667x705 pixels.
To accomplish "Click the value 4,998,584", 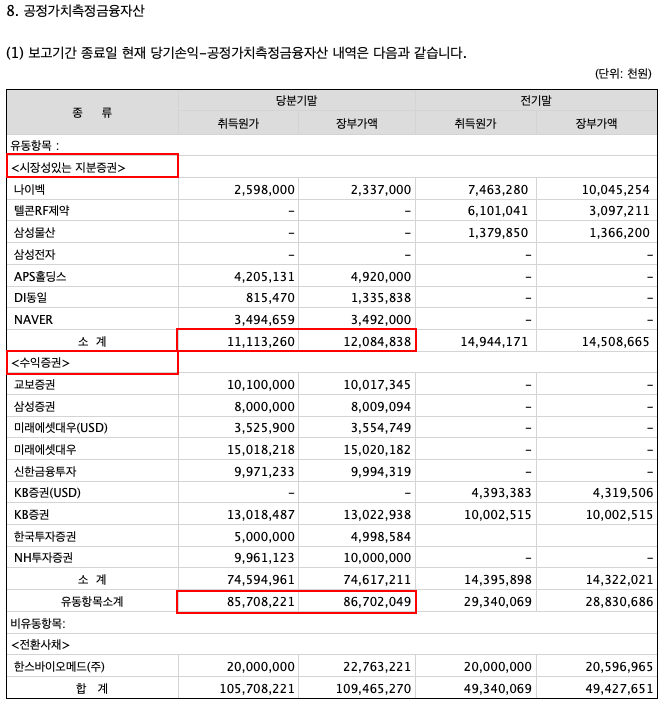I will pyautogui.click(x=381, y=537).
